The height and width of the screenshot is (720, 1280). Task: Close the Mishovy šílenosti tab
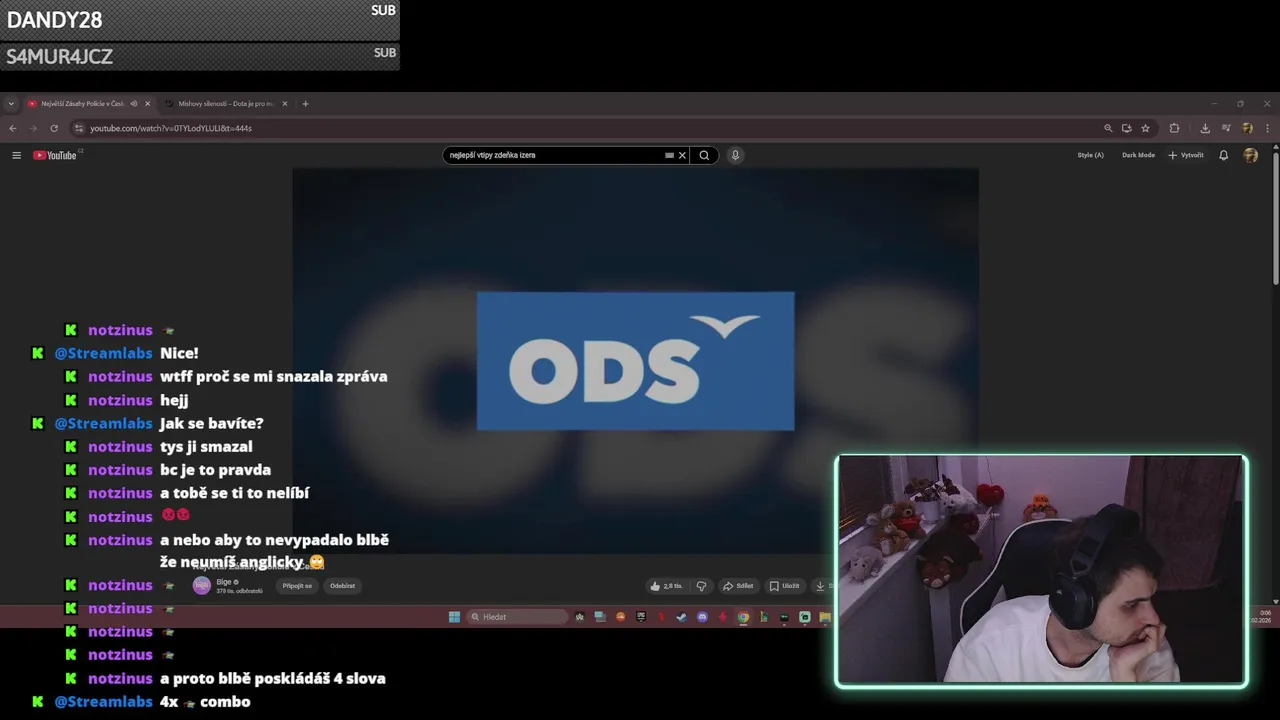pyautogui.click(x=285, y=104)
